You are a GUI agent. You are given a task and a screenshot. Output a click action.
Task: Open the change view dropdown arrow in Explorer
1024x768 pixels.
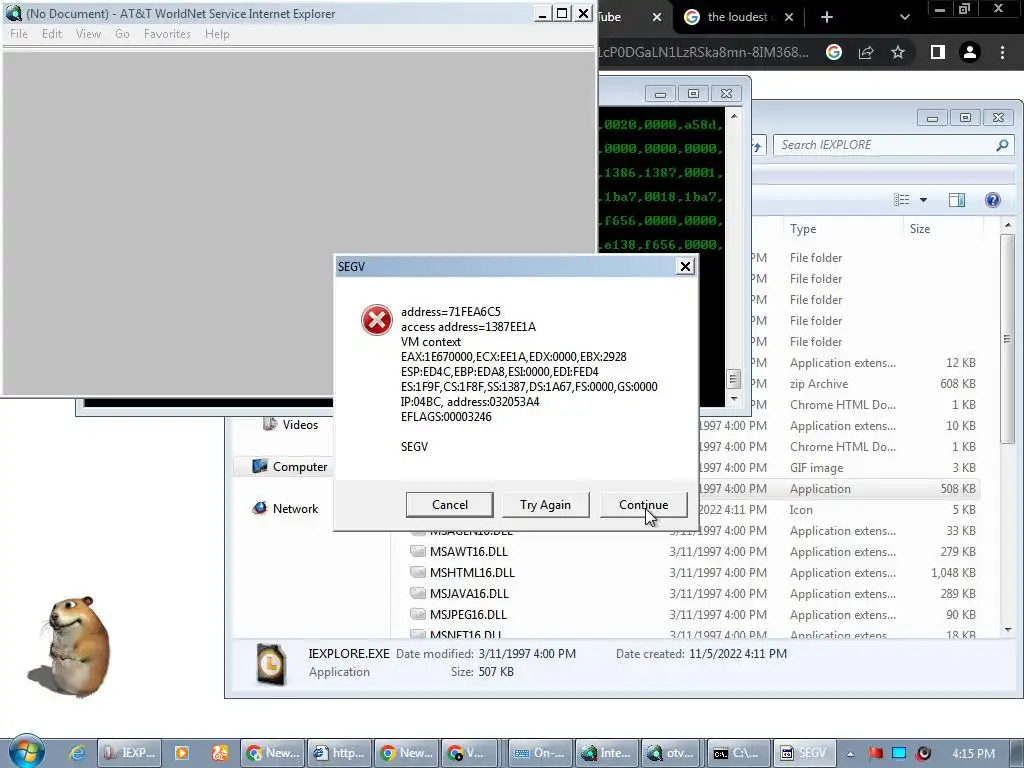click(923, 200)
